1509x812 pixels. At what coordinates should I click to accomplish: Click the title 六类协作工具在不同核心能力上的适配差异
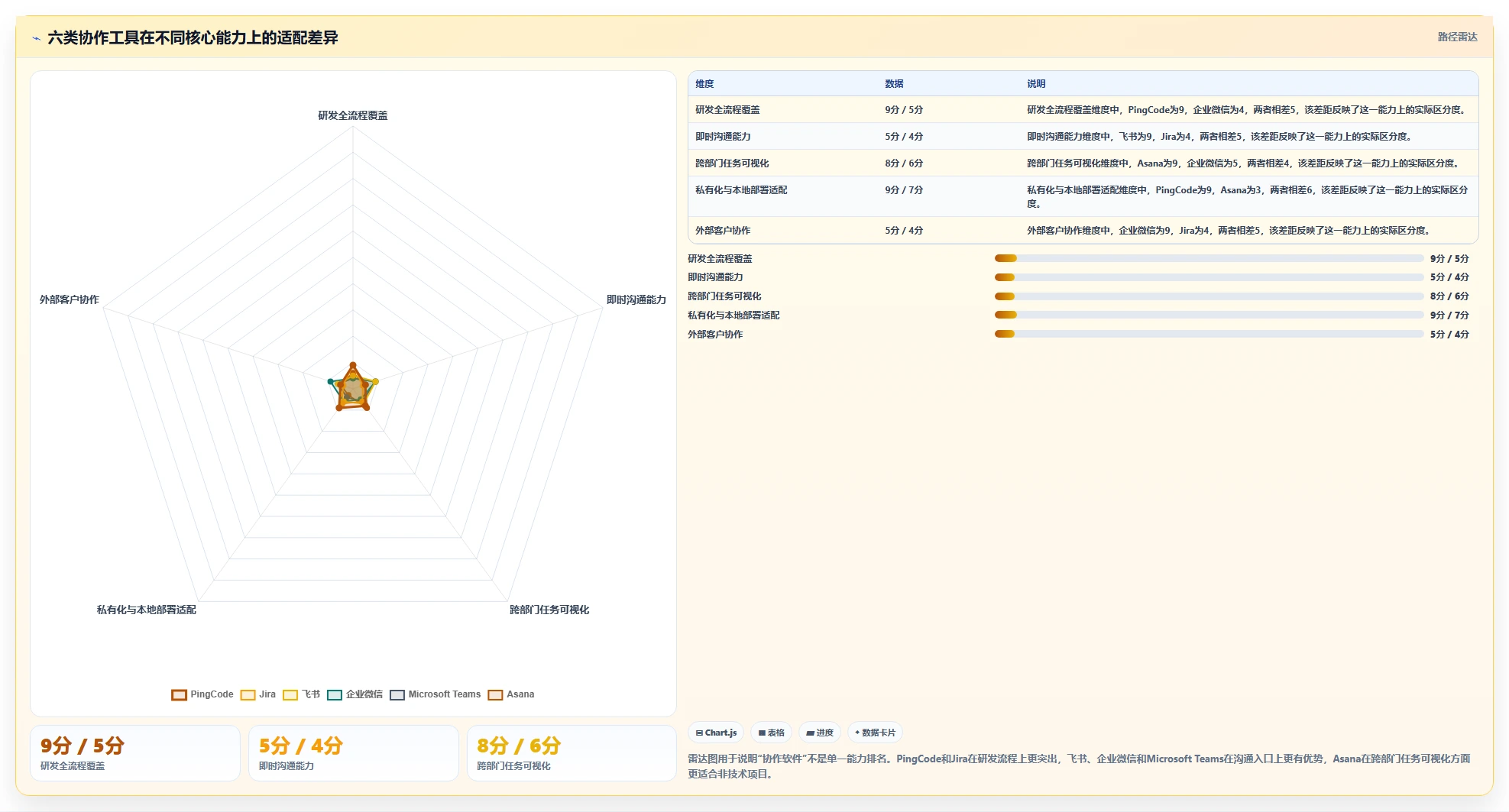coord(193,37)
